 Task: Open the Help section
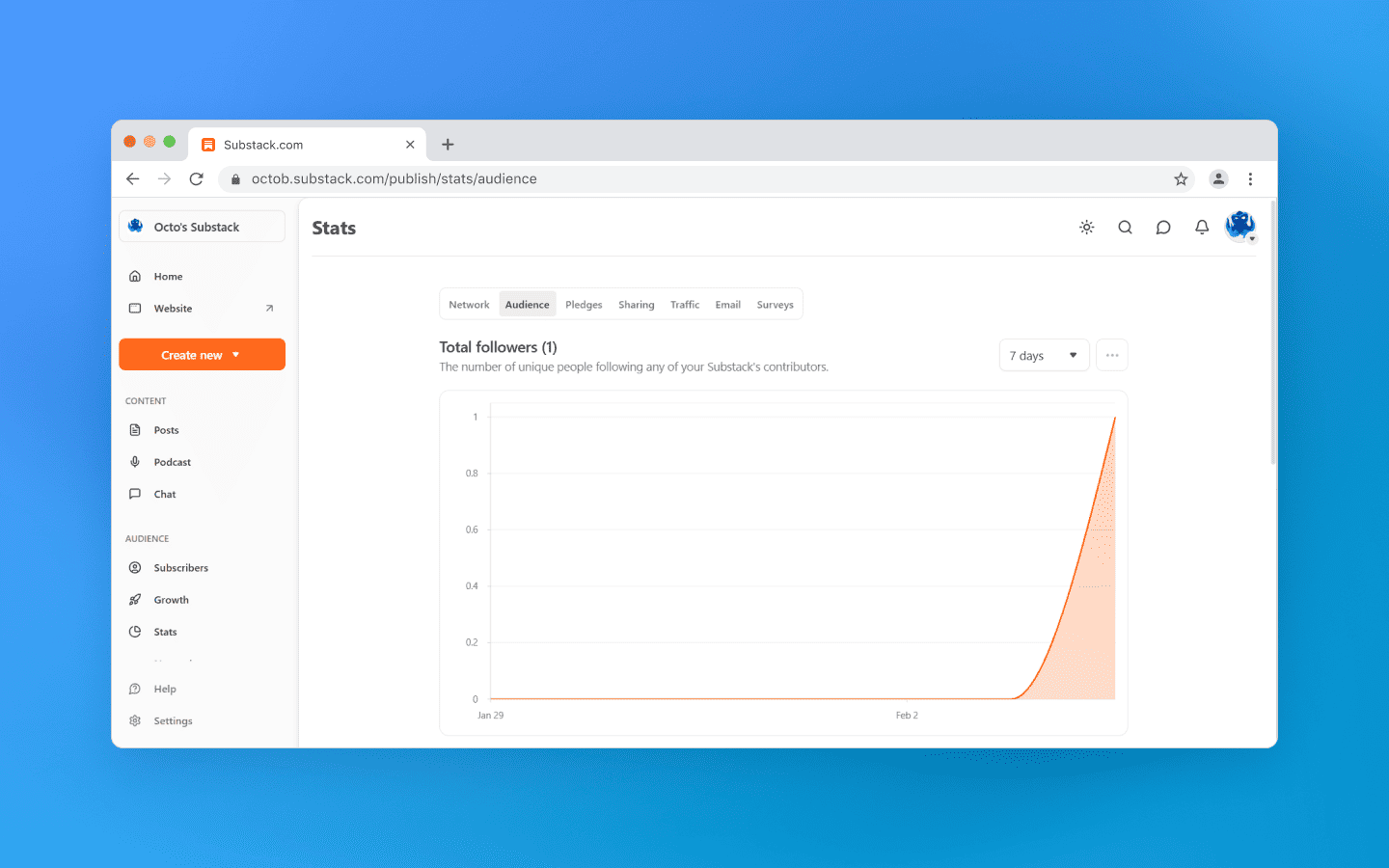pos(164,689)
